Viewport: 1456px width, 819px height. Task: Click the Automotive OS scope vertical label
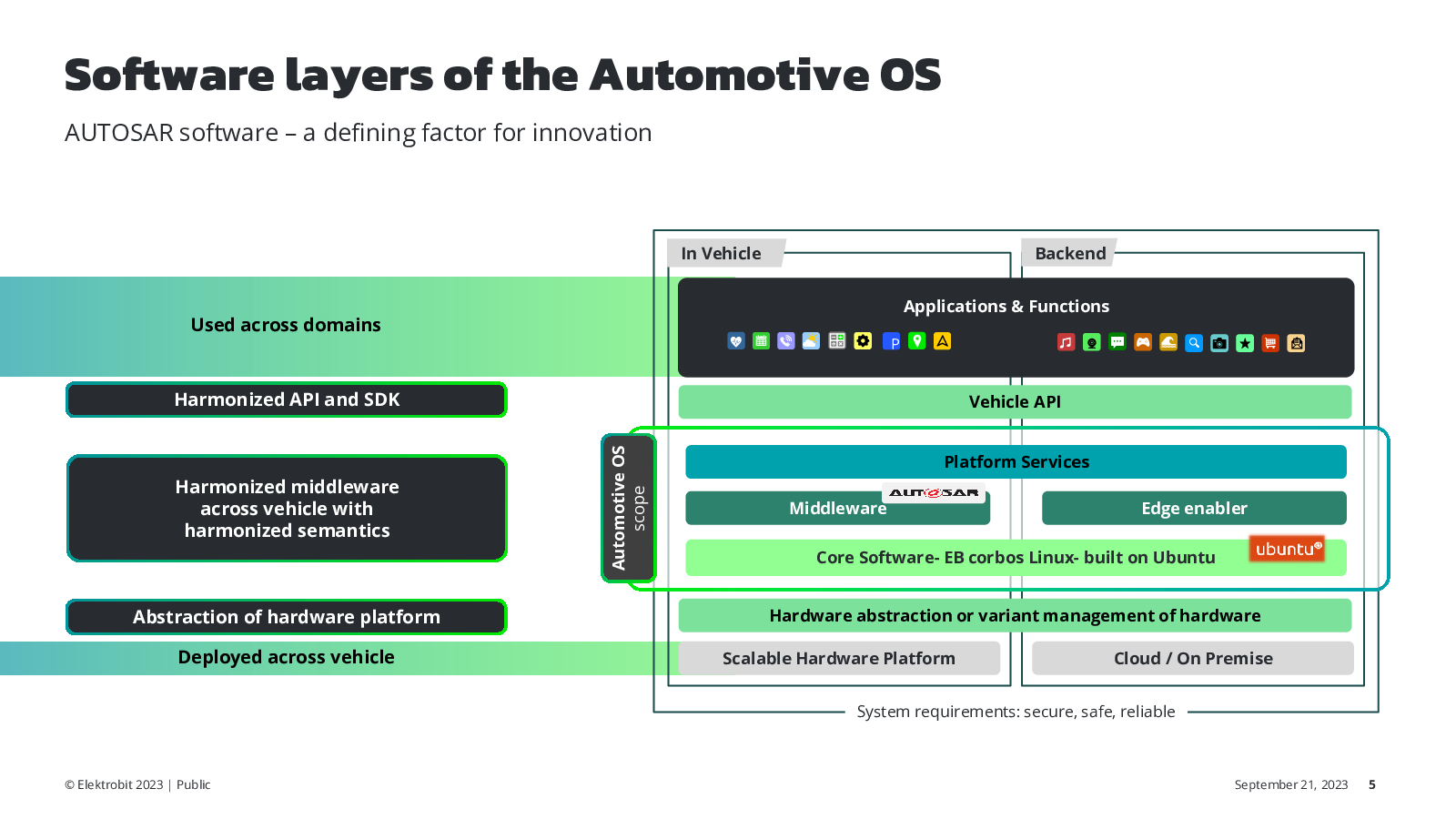point(628,508)
